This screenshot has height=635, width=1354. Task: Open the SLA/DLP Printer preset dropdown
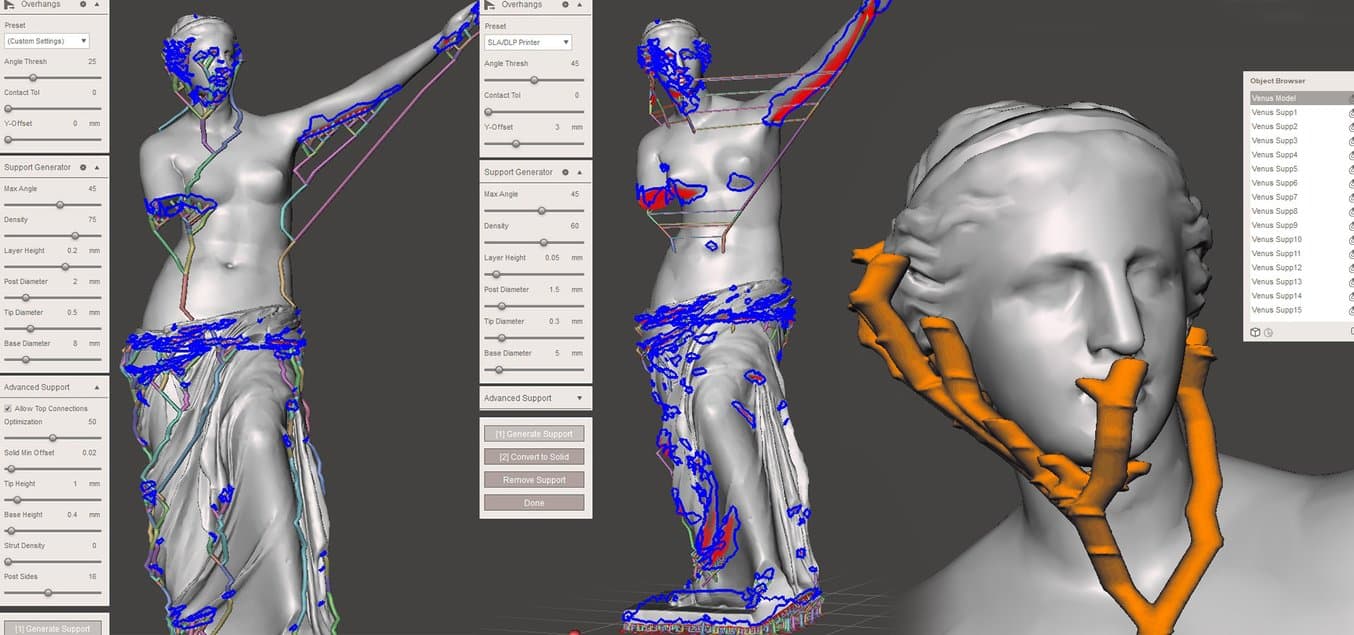point(528,42)
